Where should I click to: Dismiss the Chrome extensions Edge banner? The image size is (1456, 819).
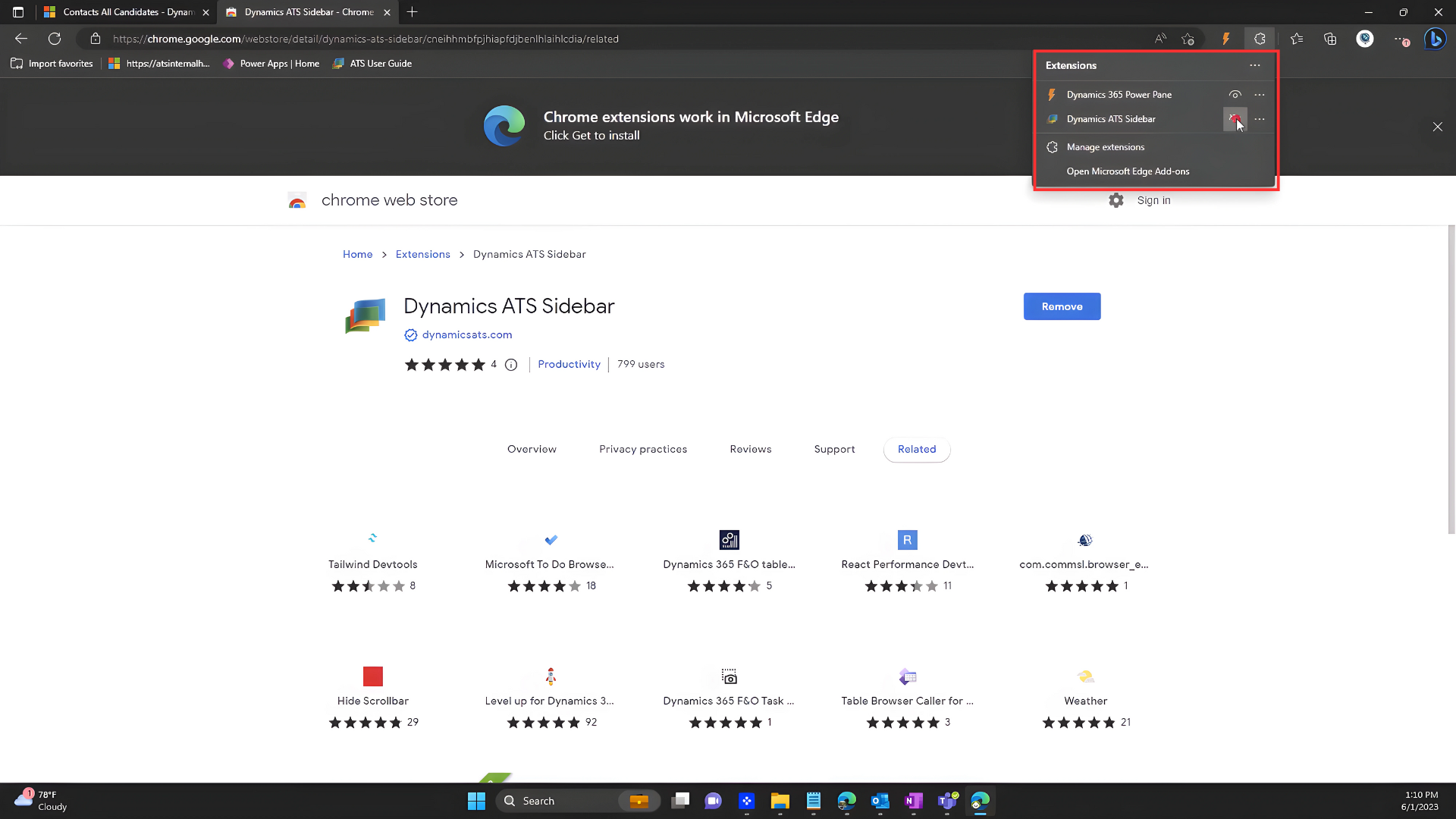point(1438,127)
